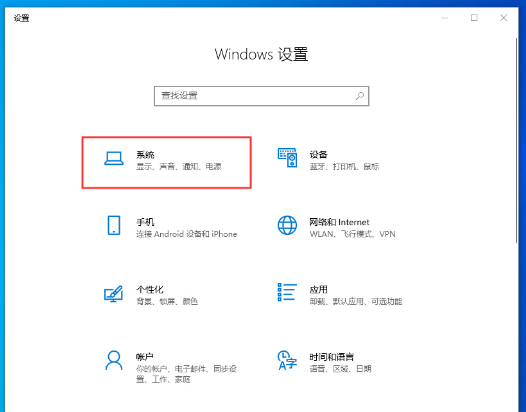Open the Accounts person icon
The width and height of the screenshot is (526, 412).
click(x=114, y=360)
